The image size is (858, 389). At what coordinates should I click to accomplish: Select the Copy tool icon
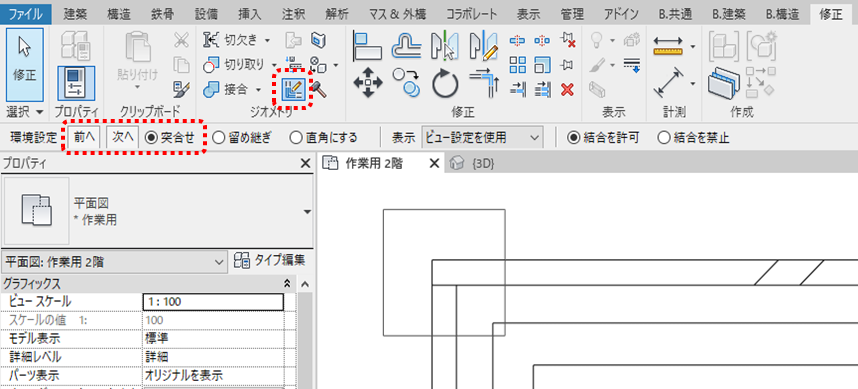tap(406, 83)
